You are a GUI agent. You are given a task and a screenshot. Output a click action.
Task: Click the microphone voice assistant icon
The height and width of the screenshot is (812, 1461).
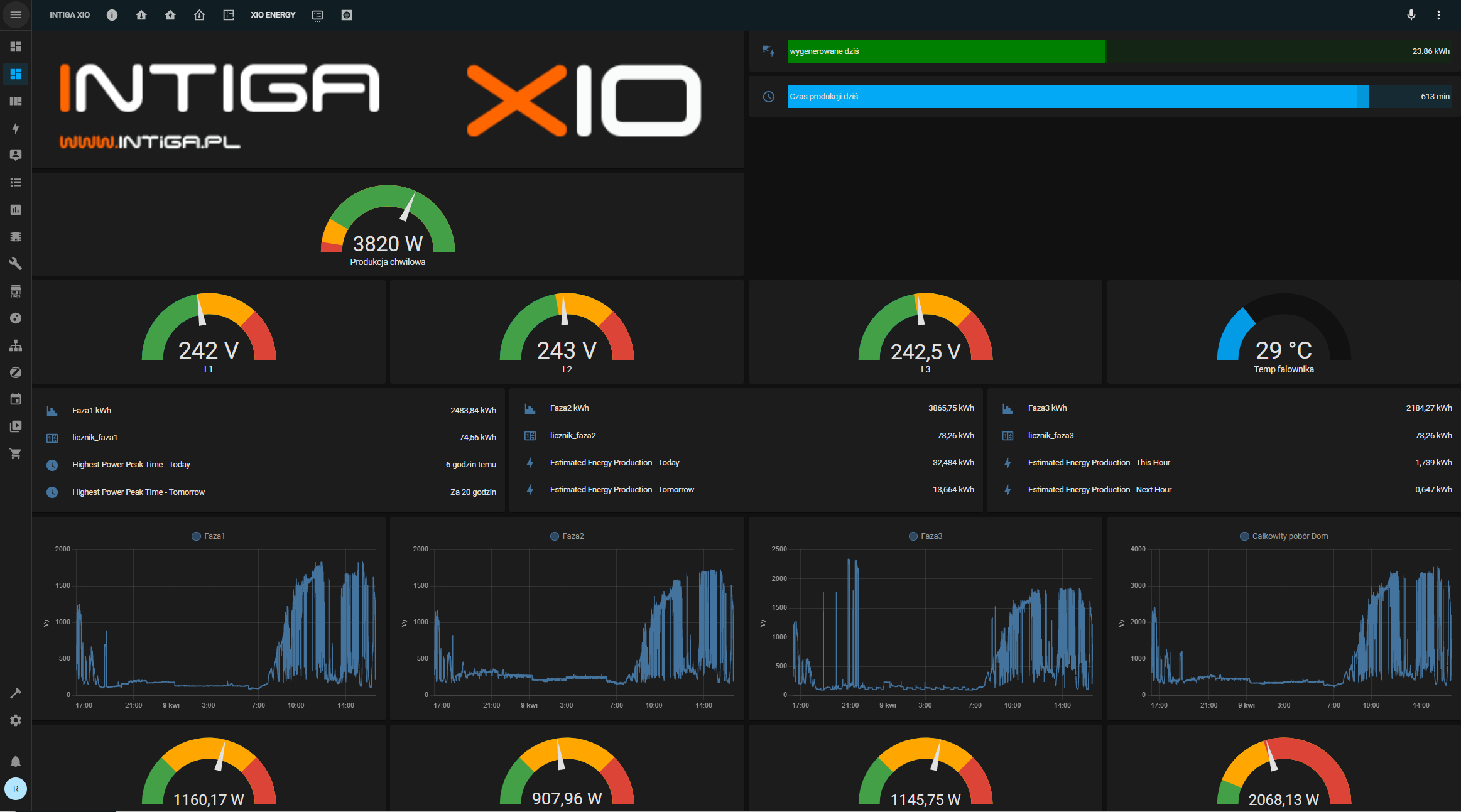click(1411, 15)
